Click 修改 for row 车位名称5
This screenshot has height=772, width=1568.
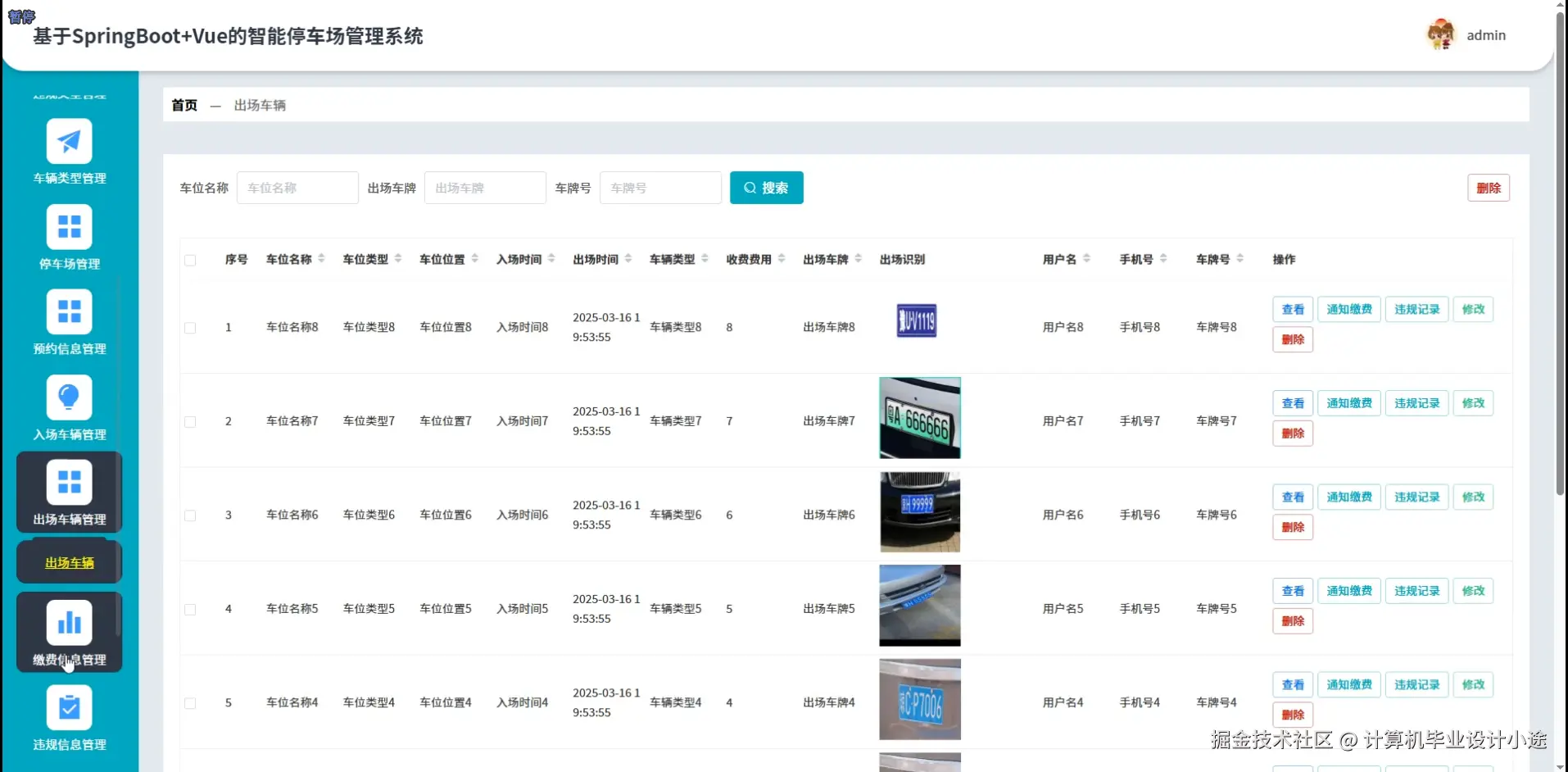(x=1473, y=591)
